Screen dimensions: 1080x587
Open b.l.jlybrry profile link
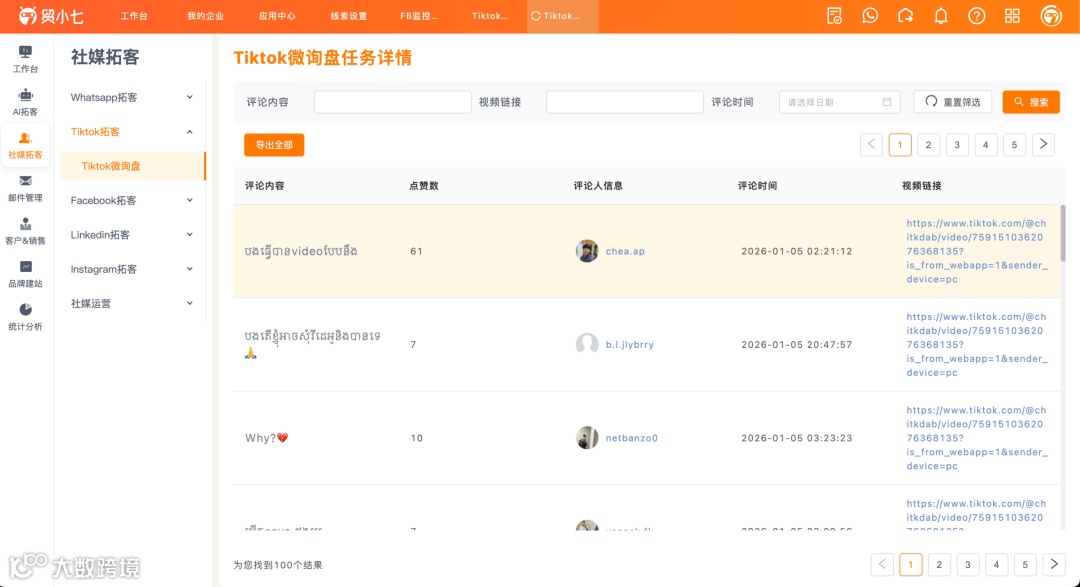(630, 344)
